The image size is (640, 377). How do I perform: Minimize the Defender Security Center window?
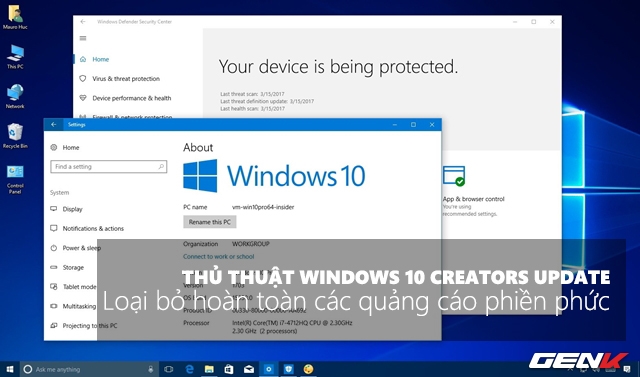click(x=516, y=22)
